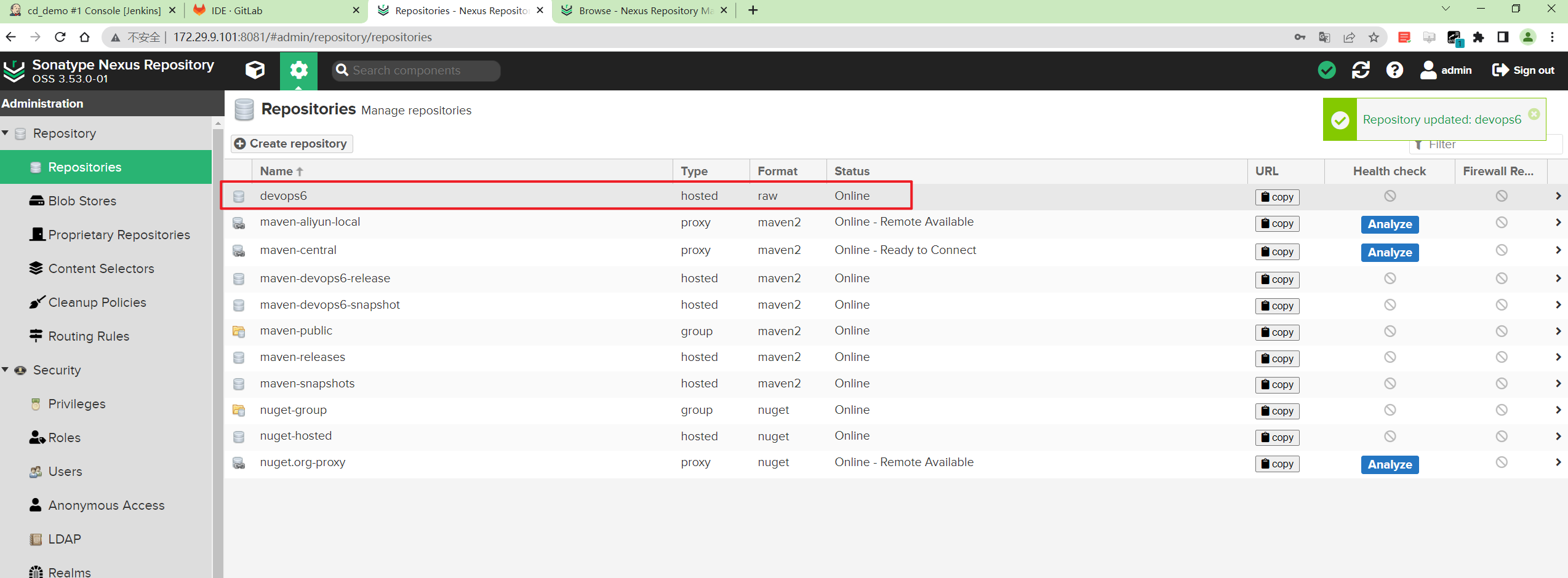Viewport: 1568px width, 578px height.
Task: Open Users under Security
Action: point(65,472)
